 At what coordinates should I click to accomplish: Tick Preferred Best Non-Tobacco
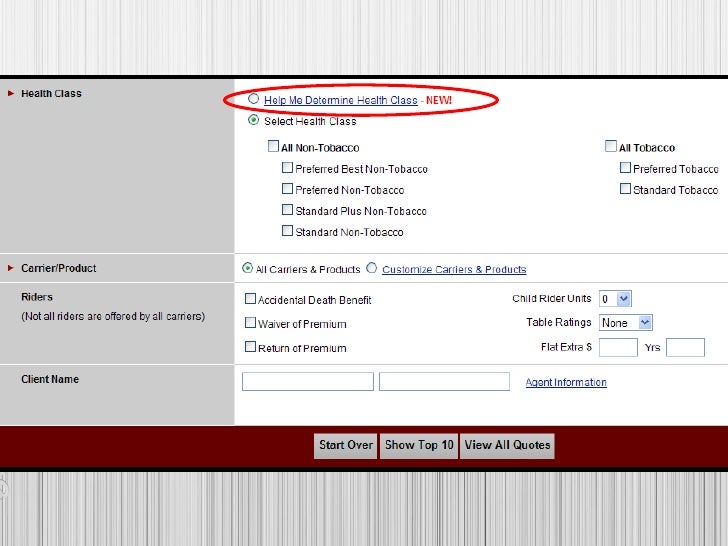point(287,168)
